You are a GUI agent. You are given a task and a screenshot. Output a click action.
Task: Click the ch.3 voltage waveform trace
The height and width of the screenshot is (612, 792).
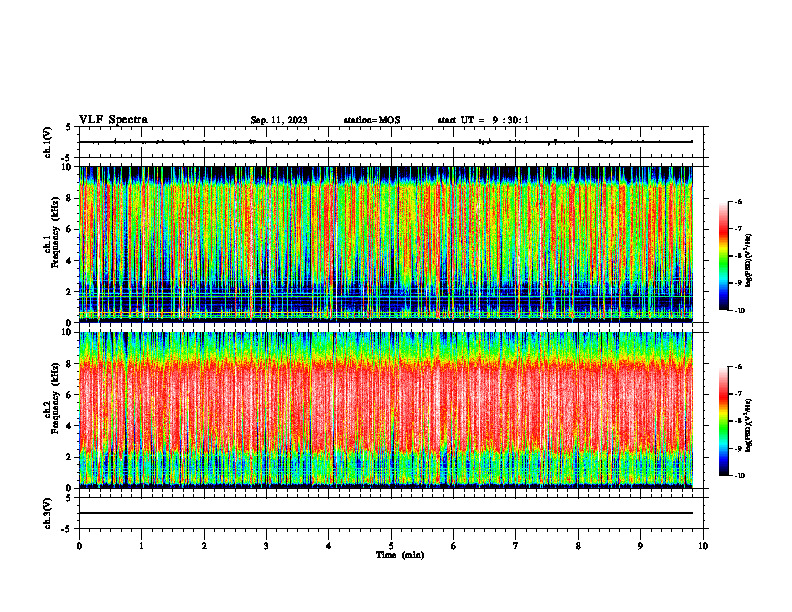click(x=386, y=513)
